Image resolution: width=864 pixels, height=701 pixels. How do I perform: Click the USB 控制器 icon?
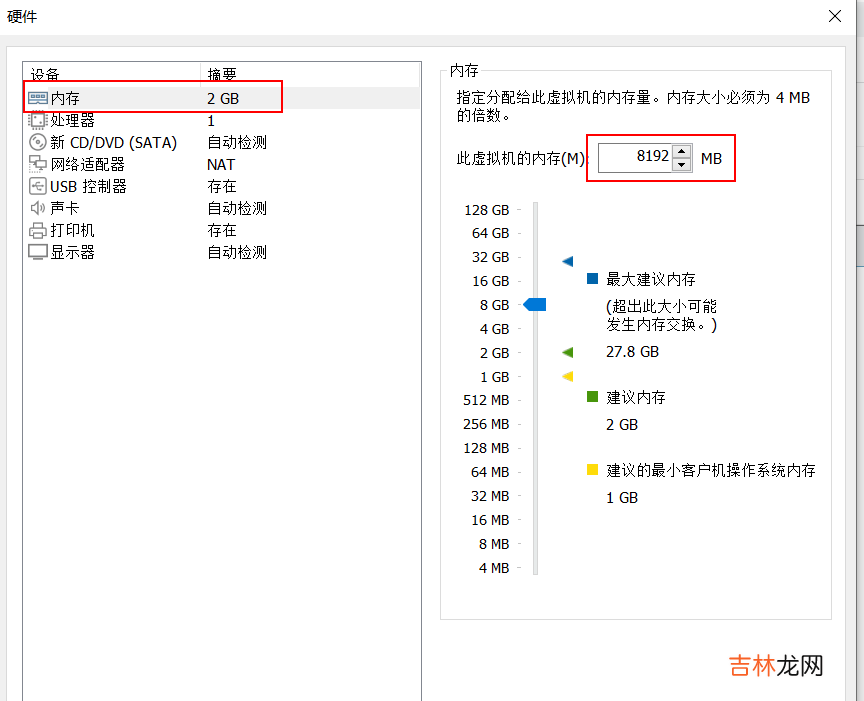[38, 186]
